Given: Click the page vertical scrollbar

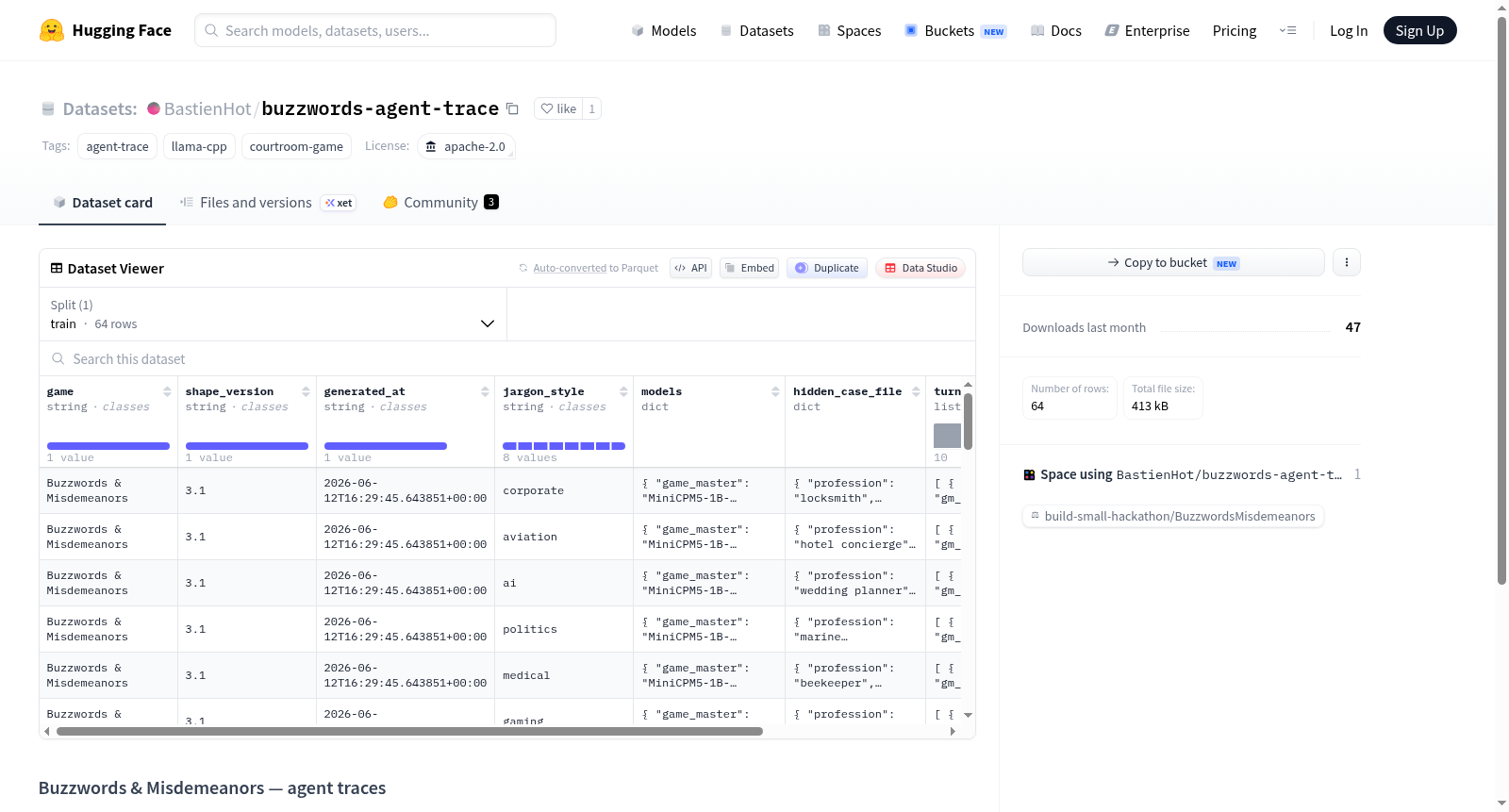Looking at the screenshot, I should pos(1501,300).
